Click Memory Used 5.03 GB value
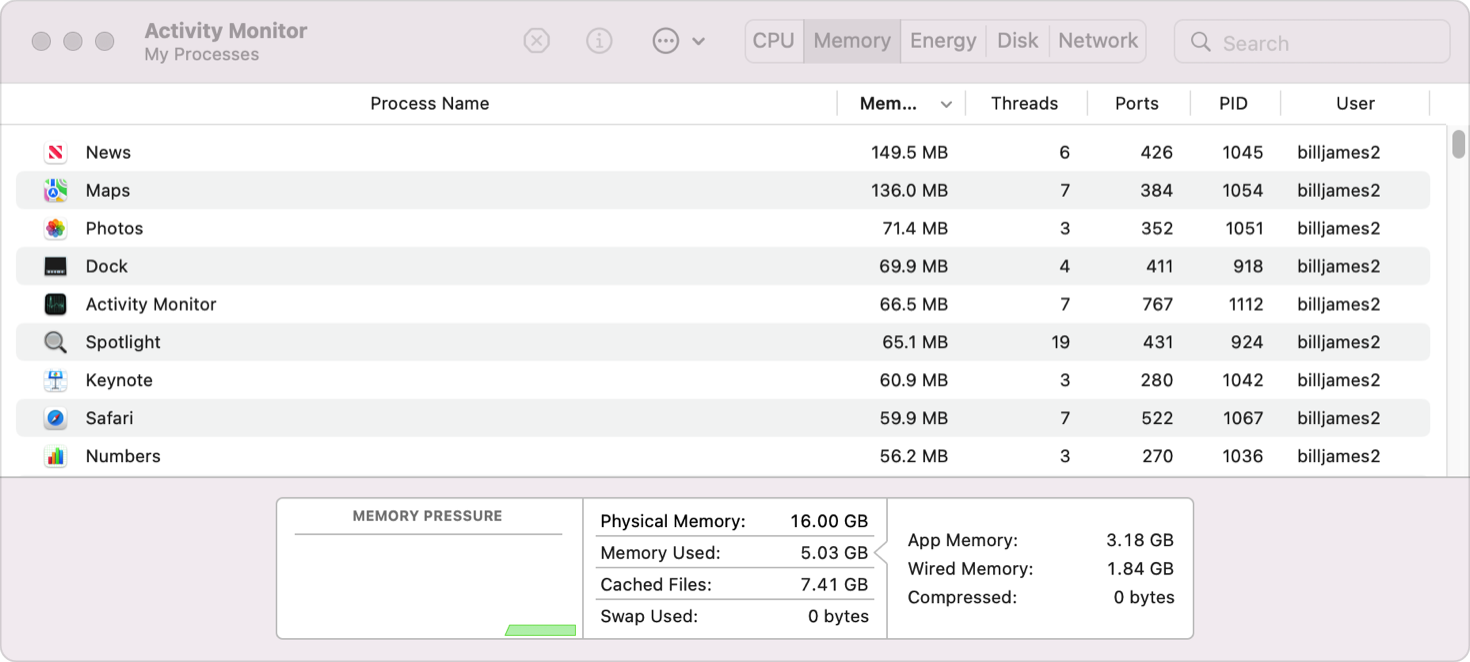This screenshot has width=1470, height=662. click(834, 553)
